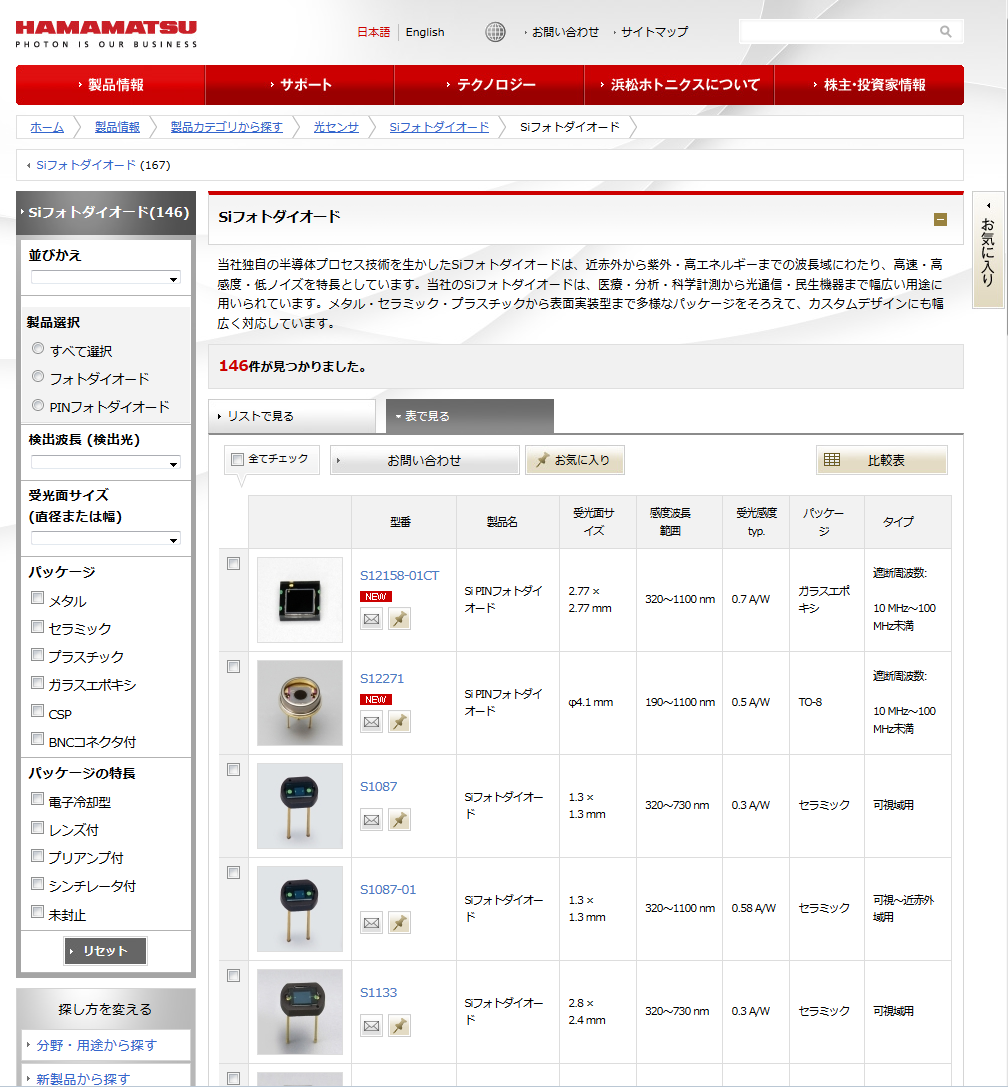This screenshot has width=1008, height=1087.
Task: Click the S1133 product thumbnail
Action: click(299, 1011)
